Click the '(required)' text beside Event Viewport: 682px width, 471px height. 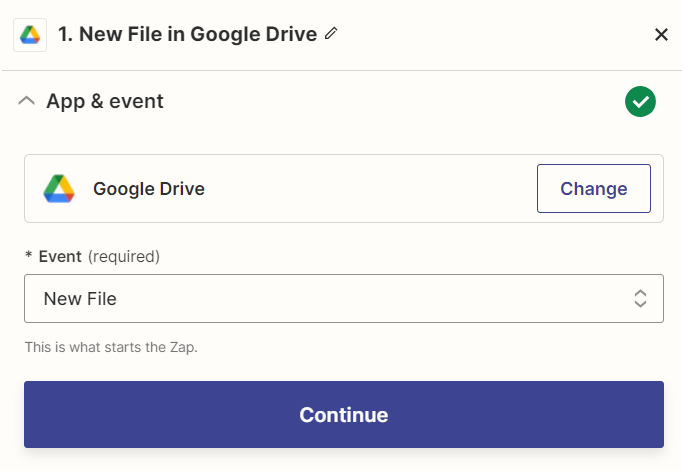(x=124, y=256)
